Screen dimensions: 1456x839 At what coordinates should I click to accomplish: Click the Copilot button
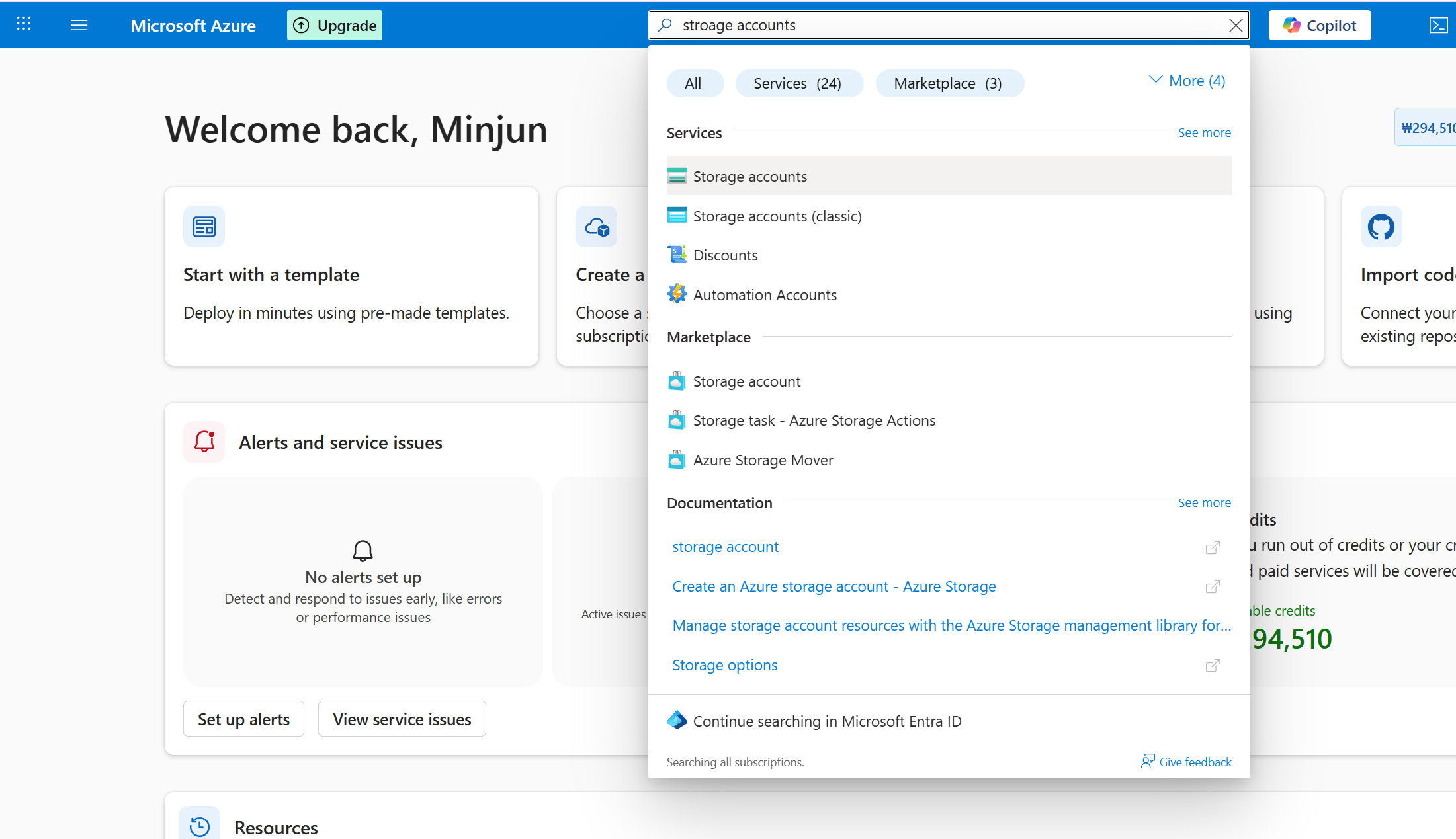pyautogui.click(x=1319, y=25)
